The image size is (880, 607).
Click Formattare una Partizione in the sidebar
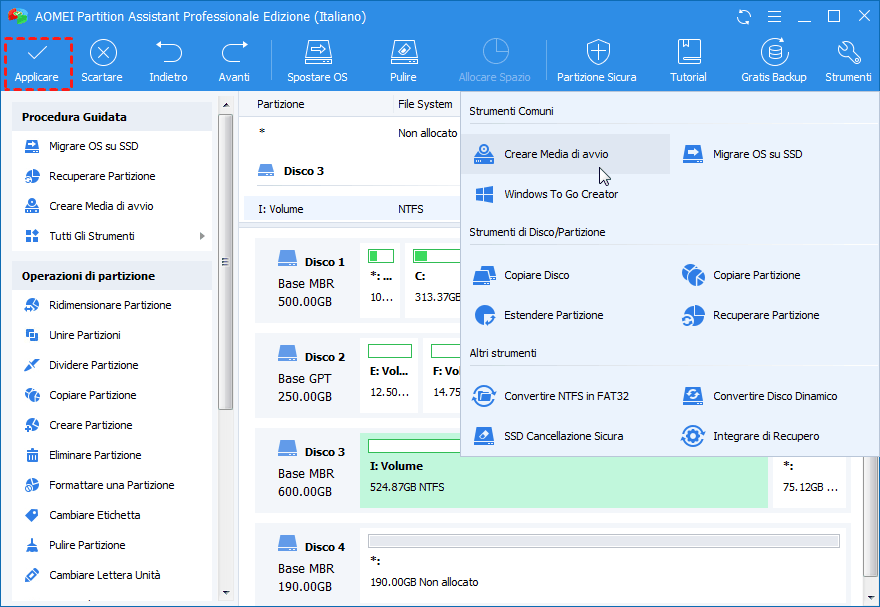(x=111, y=485)
